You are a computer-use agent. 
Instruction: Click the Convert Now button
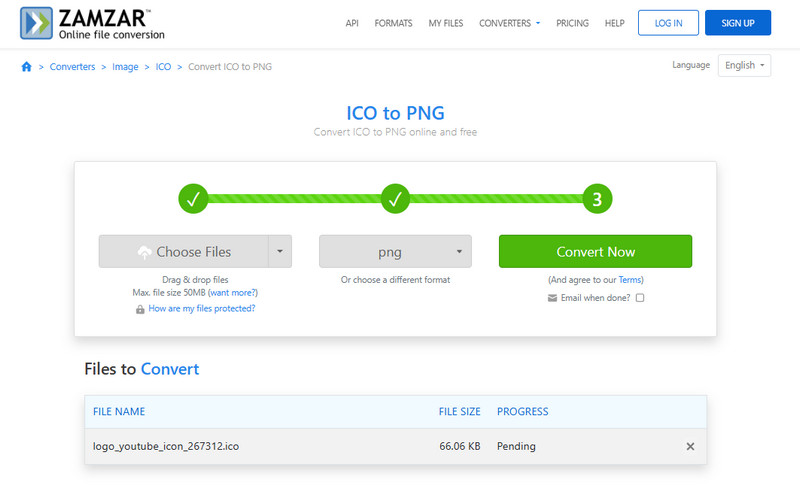pyautogui.click(x=595, y=251)
